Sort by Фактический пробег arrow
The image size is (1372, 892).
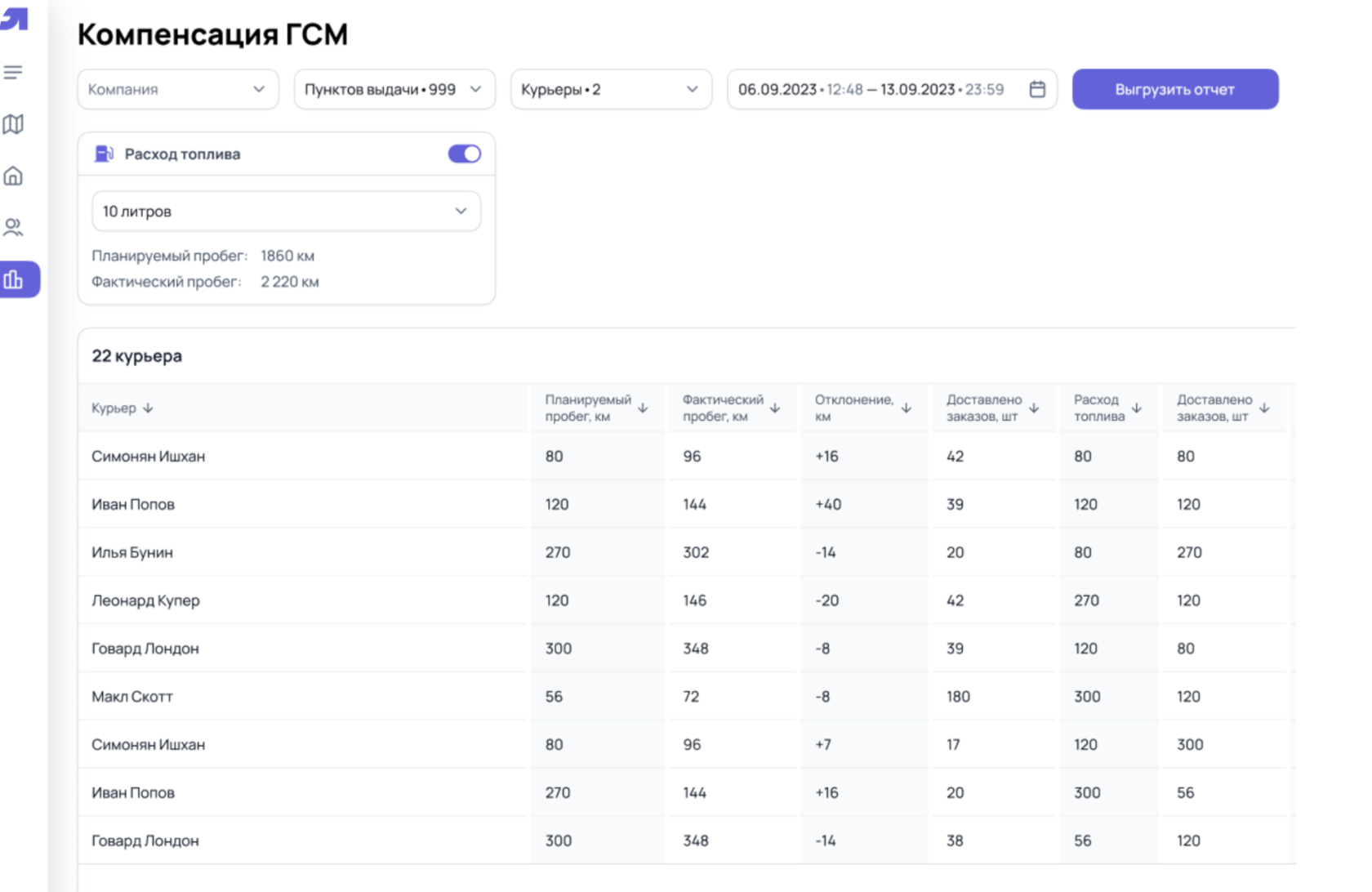tap(775, 408)
